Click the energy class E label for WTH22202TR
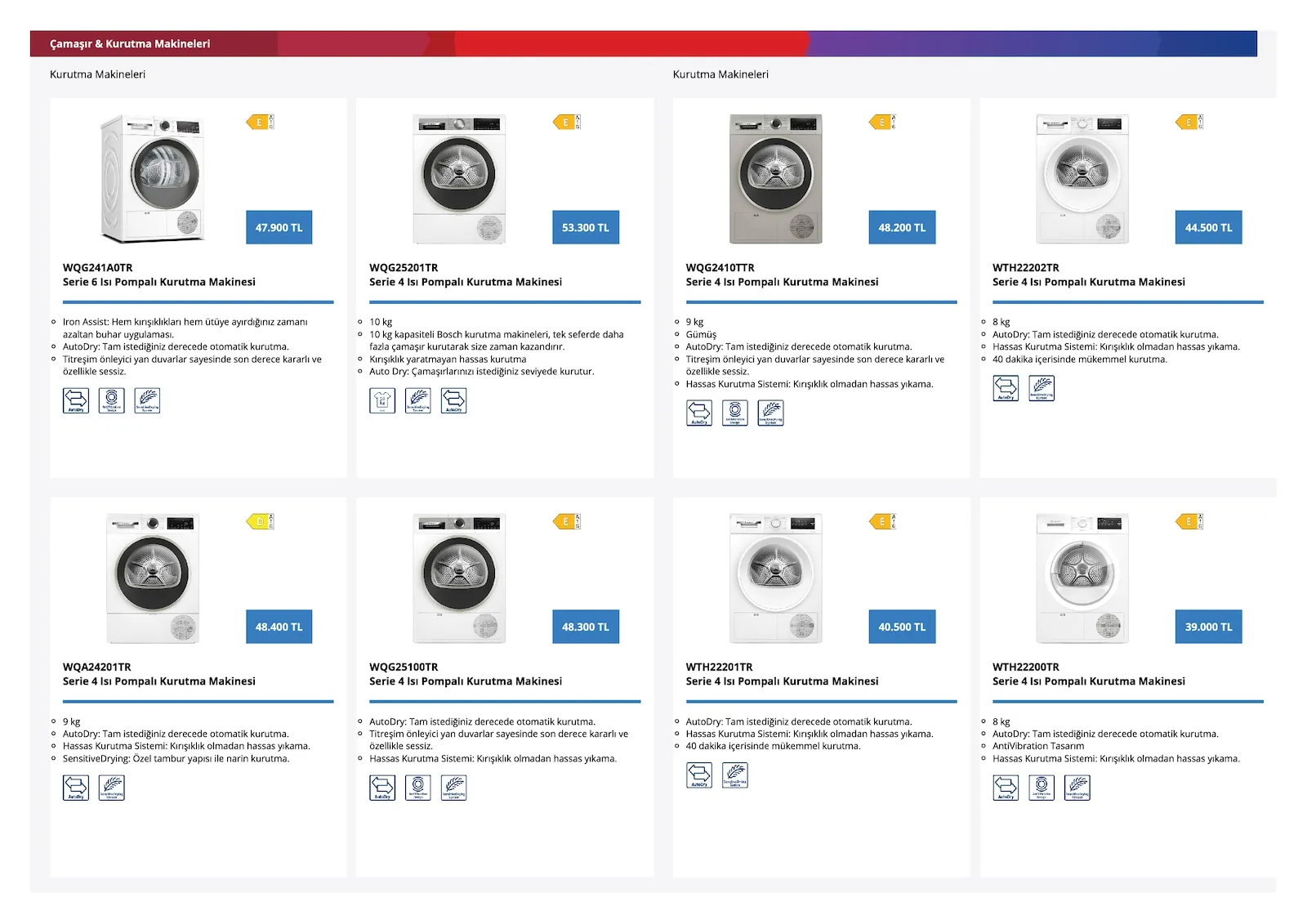Viewport: 1307px width, 924px height. tap(1189, 122)
